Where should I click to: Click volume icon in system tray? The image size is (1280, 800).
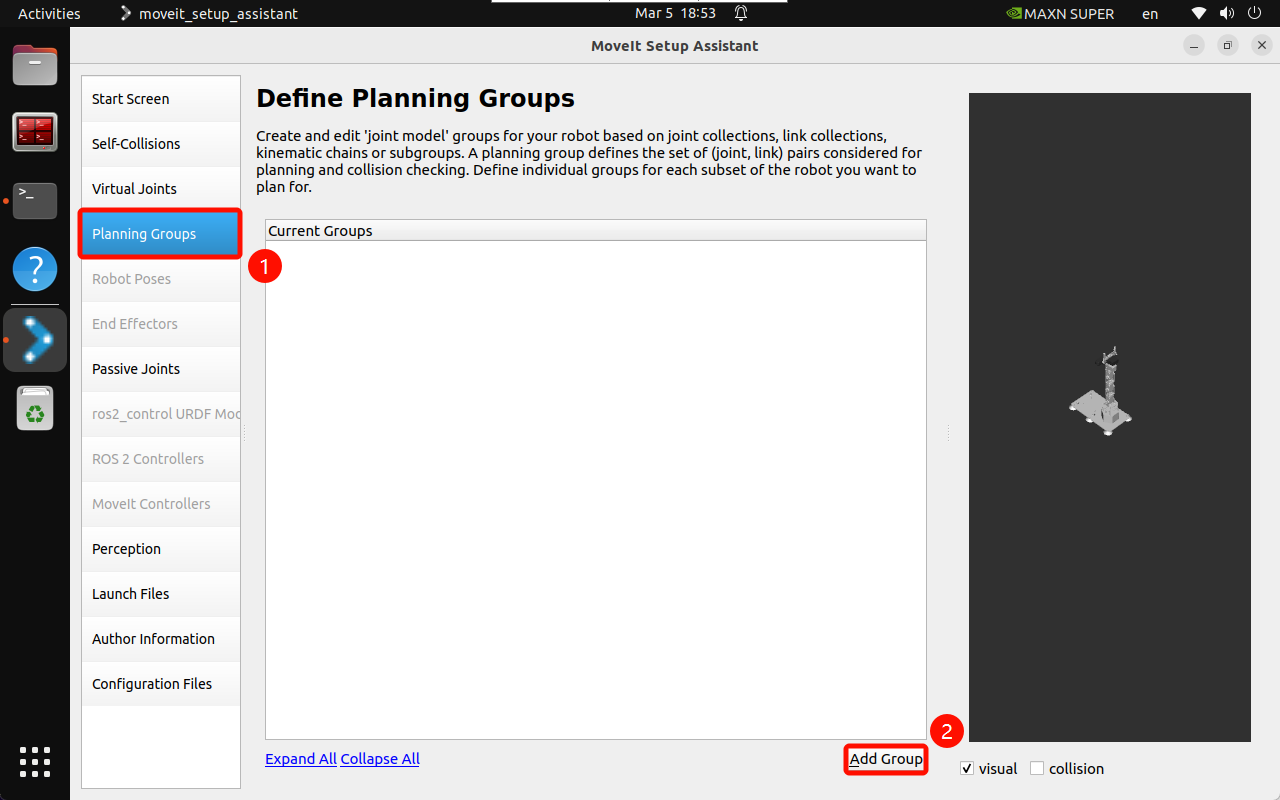coord(1226,14)
